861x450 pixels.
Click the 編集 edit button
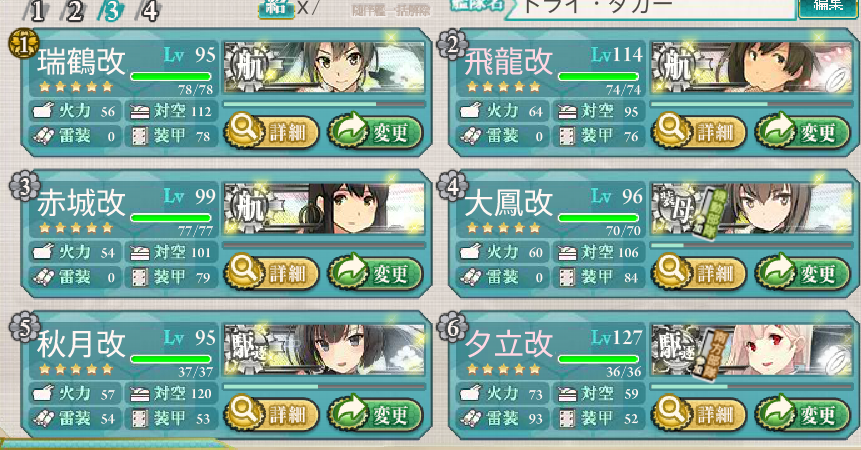(x=829, y=7)
